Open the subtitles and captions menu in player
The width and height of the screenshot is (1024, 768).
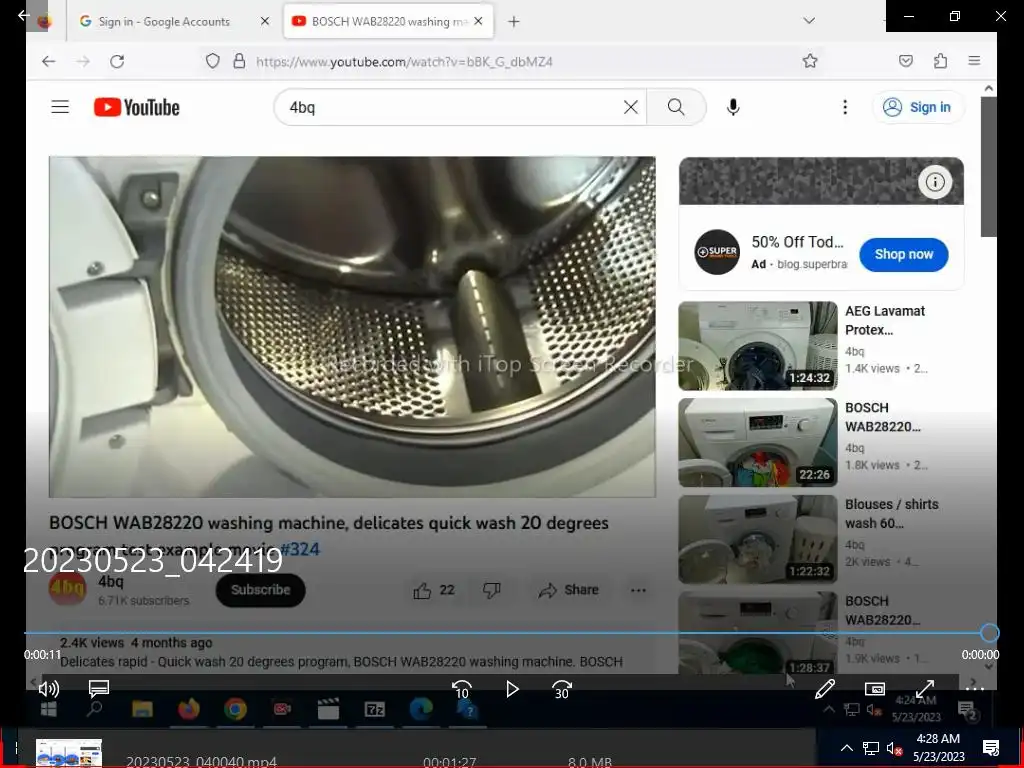click(x=99, y=688)
